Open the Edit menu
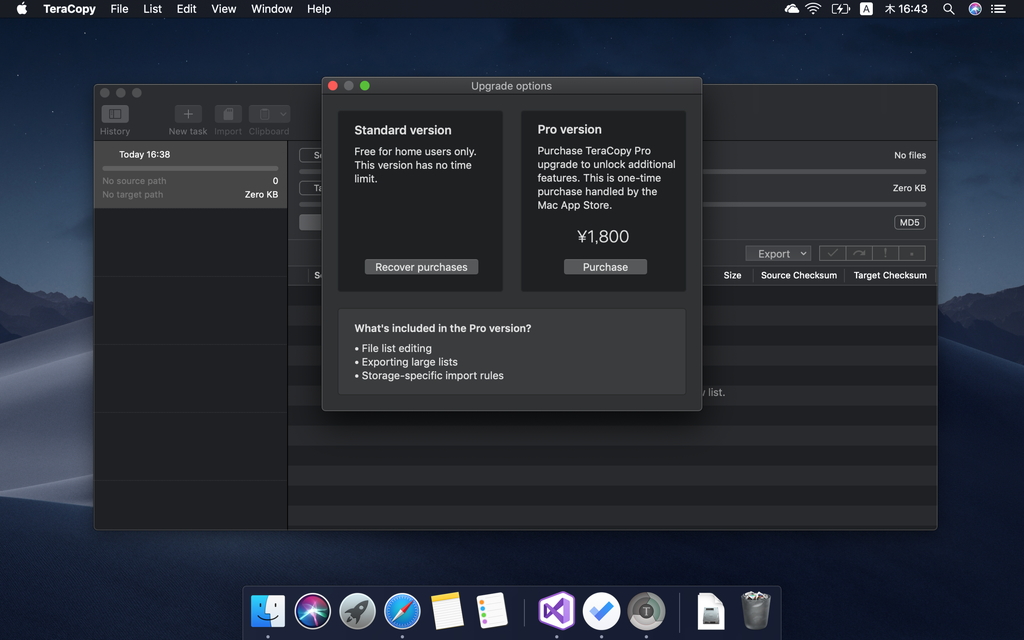The width and height of the screenshot is (1024, 640). click(x=186, y=8)
